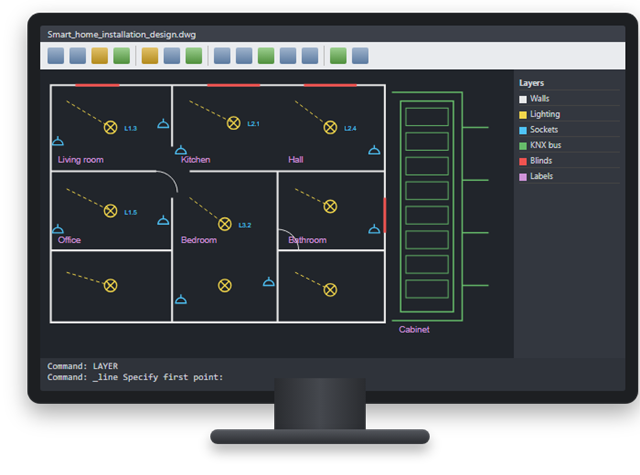Select the socket symbol in the Hall

tap(374, 150)
